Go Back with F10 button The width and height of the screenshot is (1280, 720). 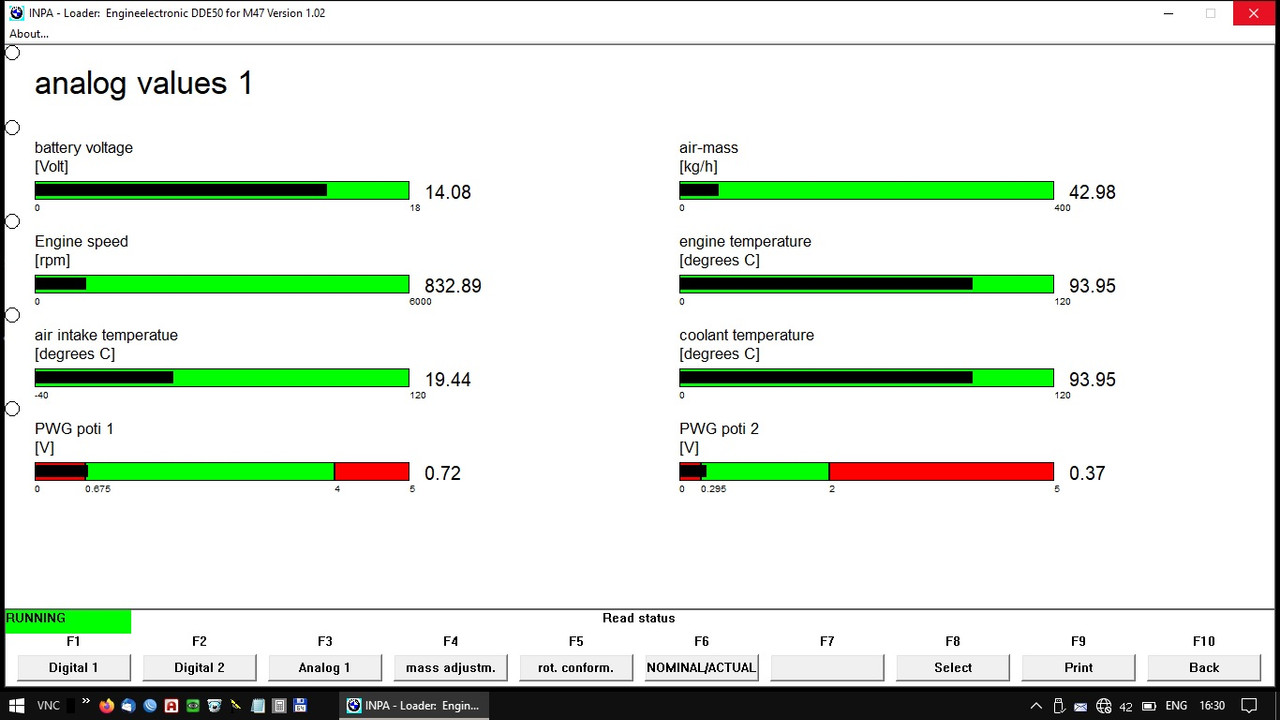pos(1204,667)
